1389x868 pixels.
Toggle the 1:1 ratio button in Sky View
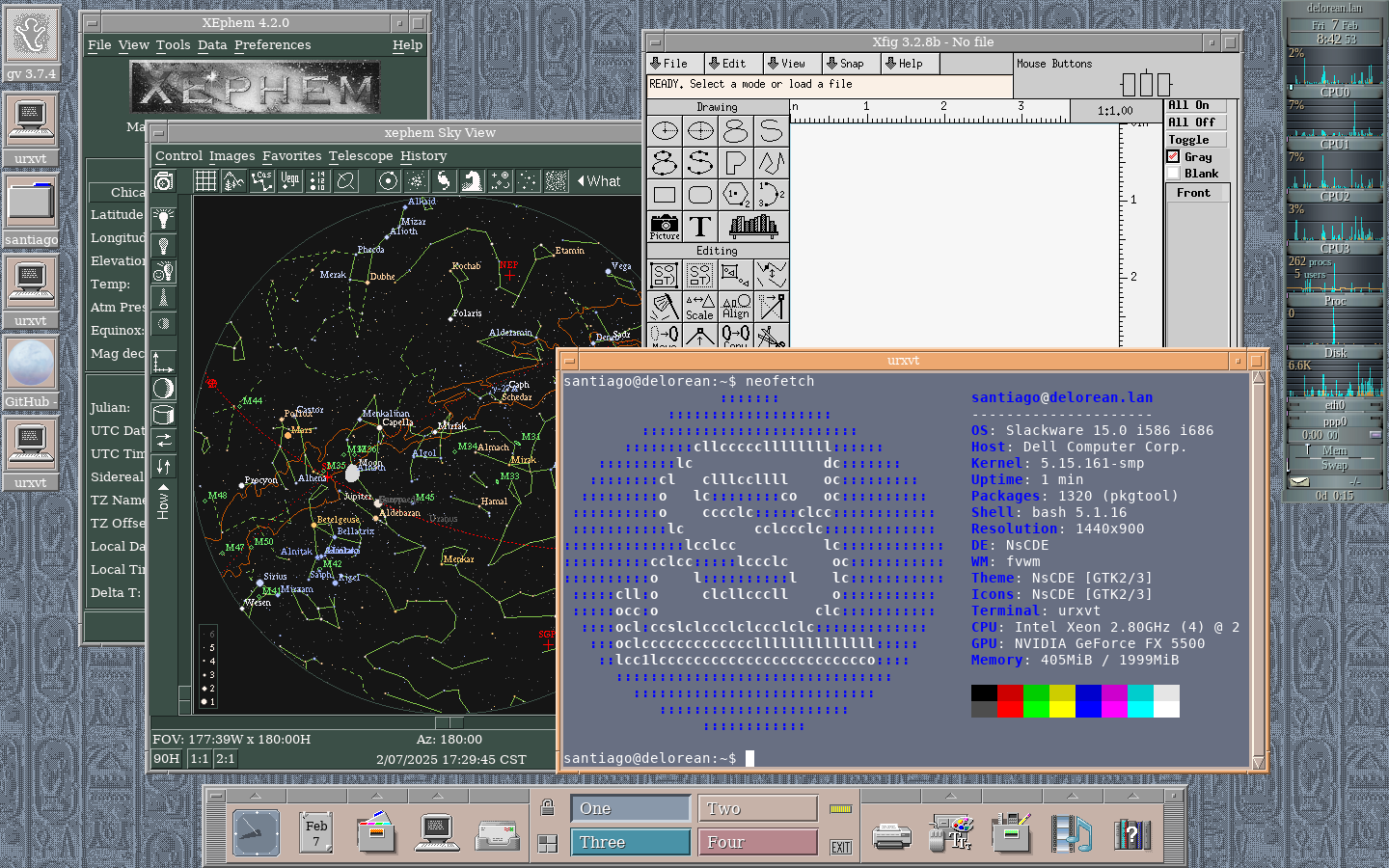click(x=200, y=759)
